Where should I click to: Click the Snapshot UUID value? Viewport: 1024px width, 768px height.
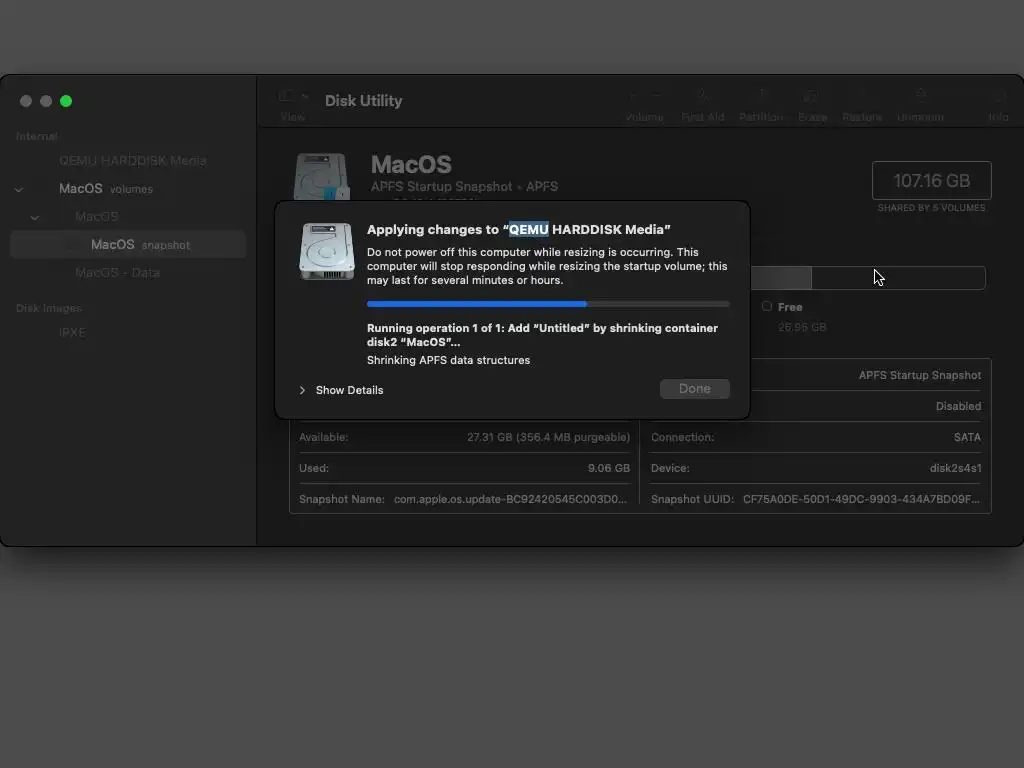point(861,499)
